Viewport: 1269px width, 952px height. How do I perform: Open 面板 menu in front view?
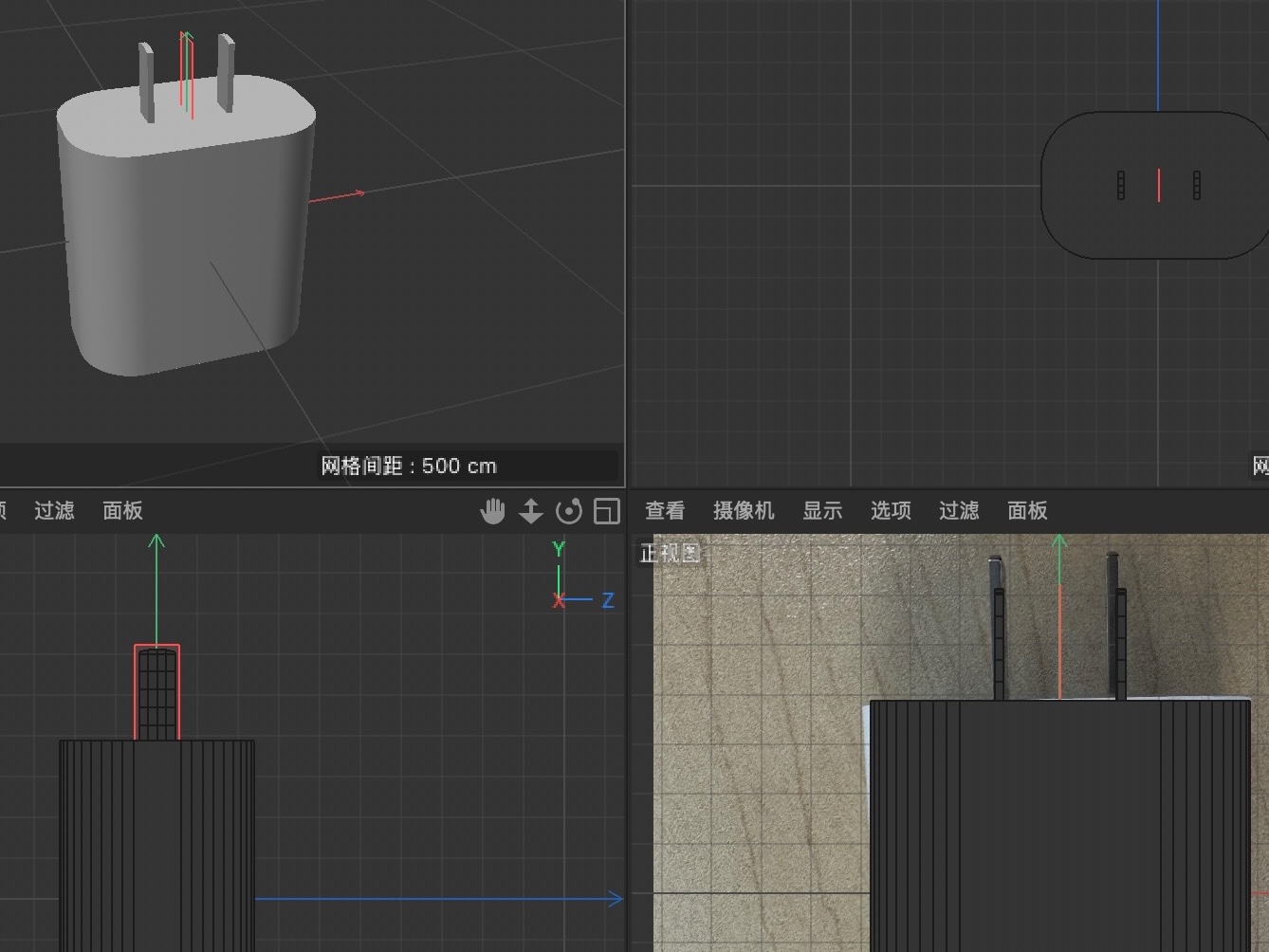pyautogui.click(x=1027, y=511)
